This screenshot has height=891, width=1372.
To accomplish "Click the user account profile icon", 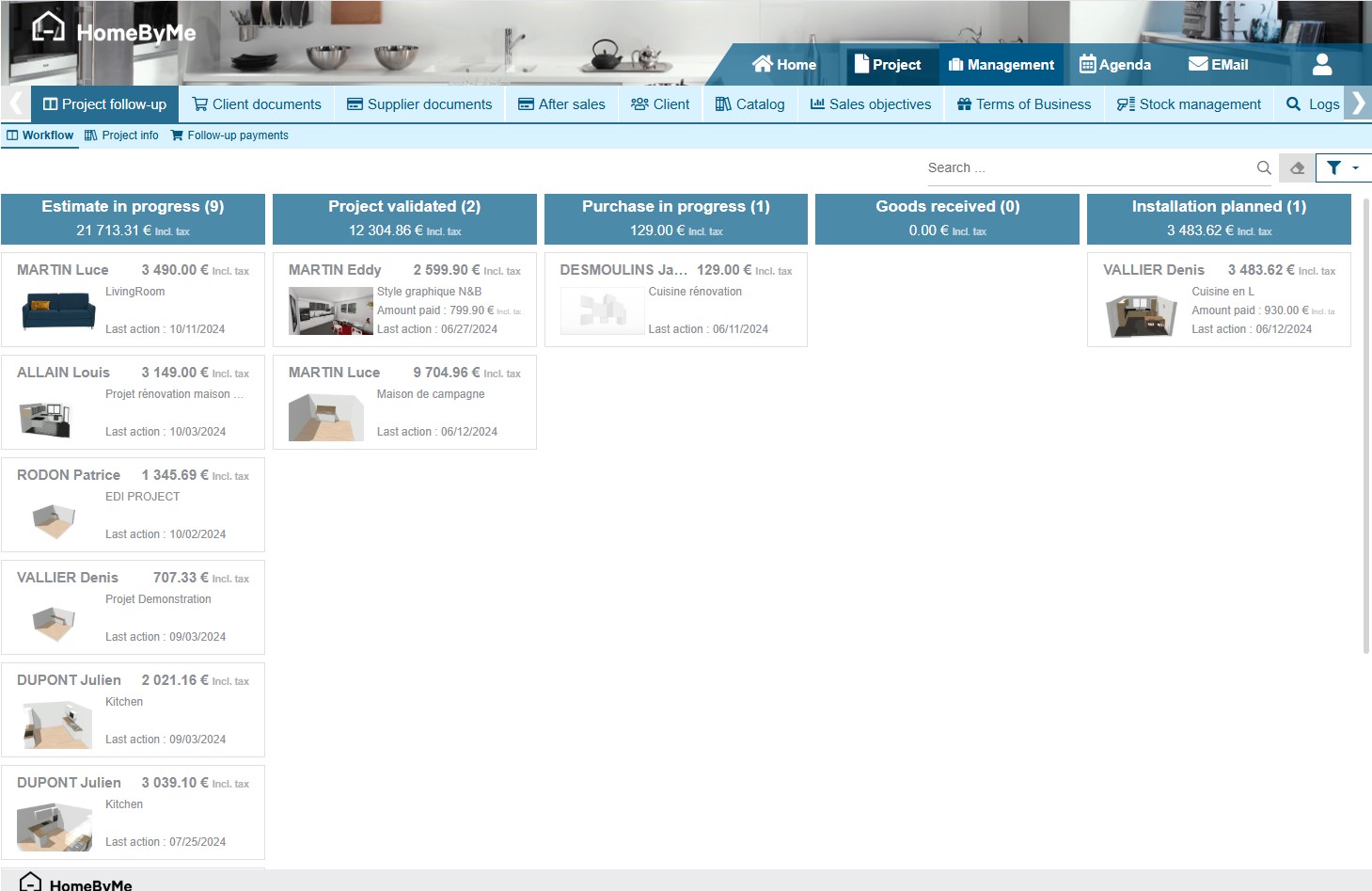I will pos(1321,64).
